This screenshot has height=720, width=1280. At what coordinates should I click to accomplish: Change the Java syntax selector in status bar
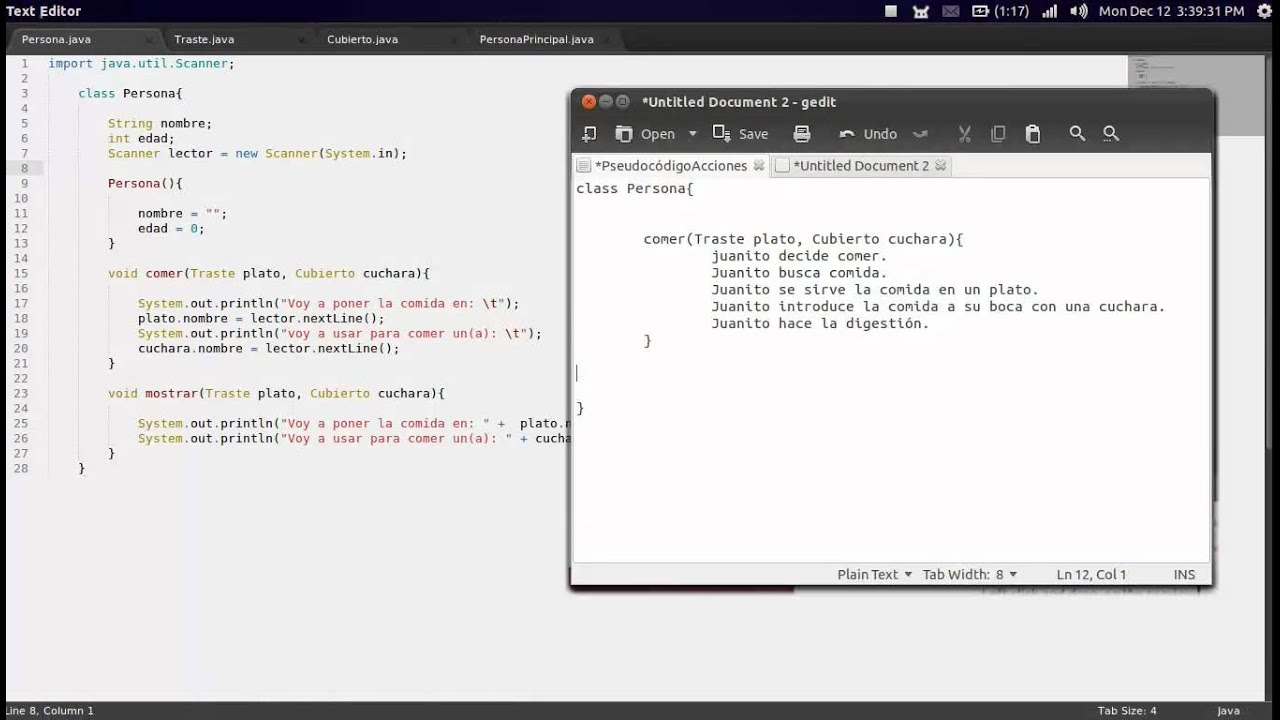tap(1228, 711)
